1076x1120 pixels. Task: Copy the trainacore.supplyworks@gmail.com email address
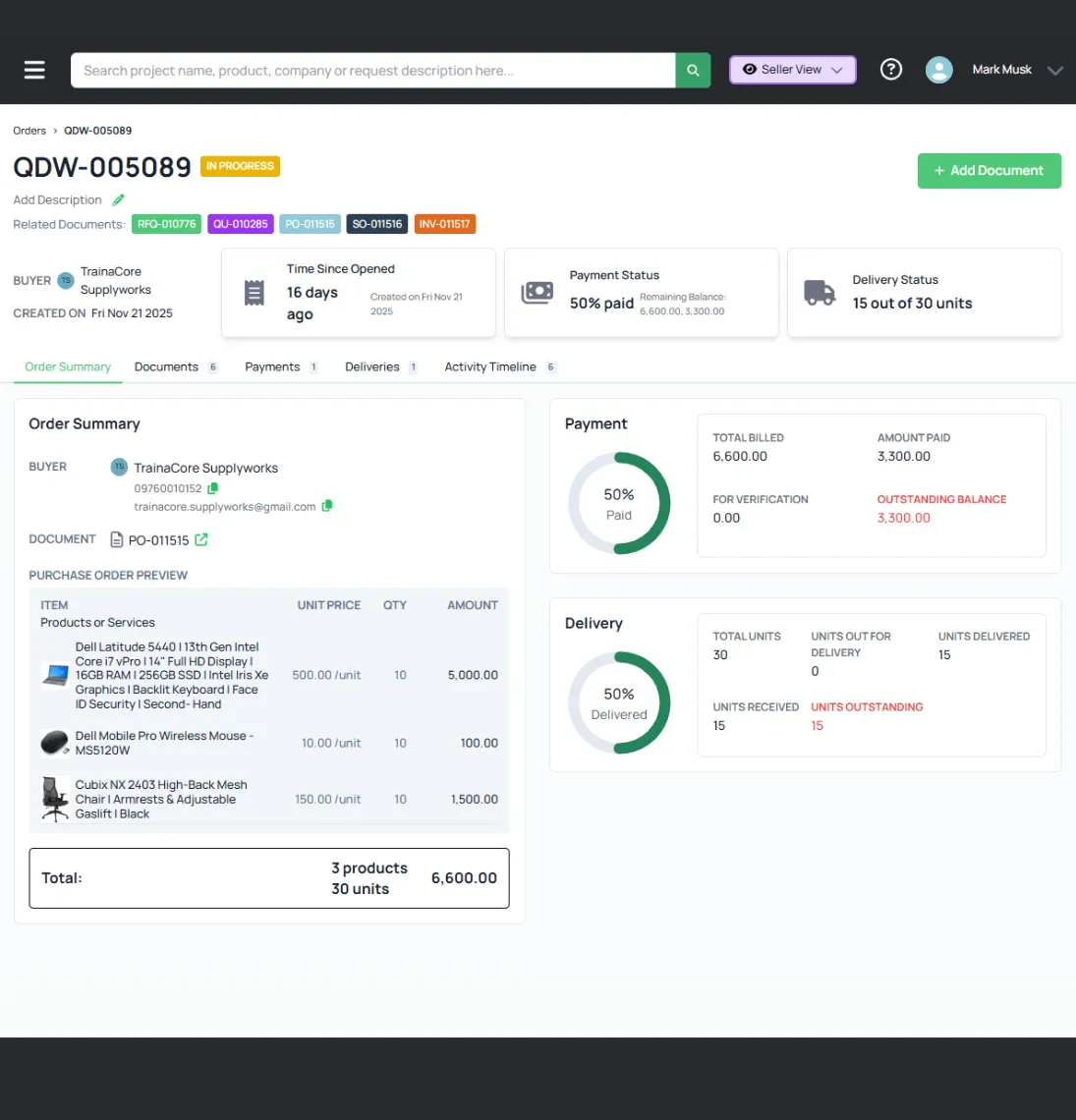327,506
